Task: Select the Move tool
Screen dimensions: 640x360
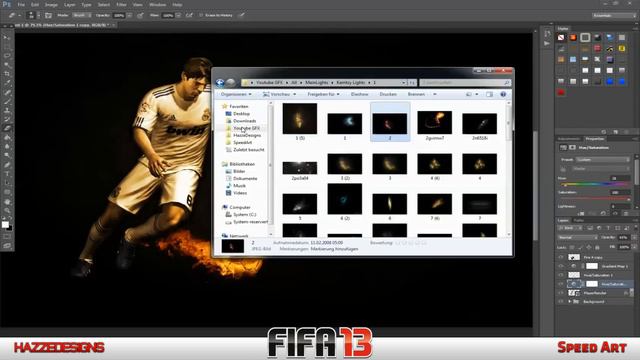Action: point(7,38)
